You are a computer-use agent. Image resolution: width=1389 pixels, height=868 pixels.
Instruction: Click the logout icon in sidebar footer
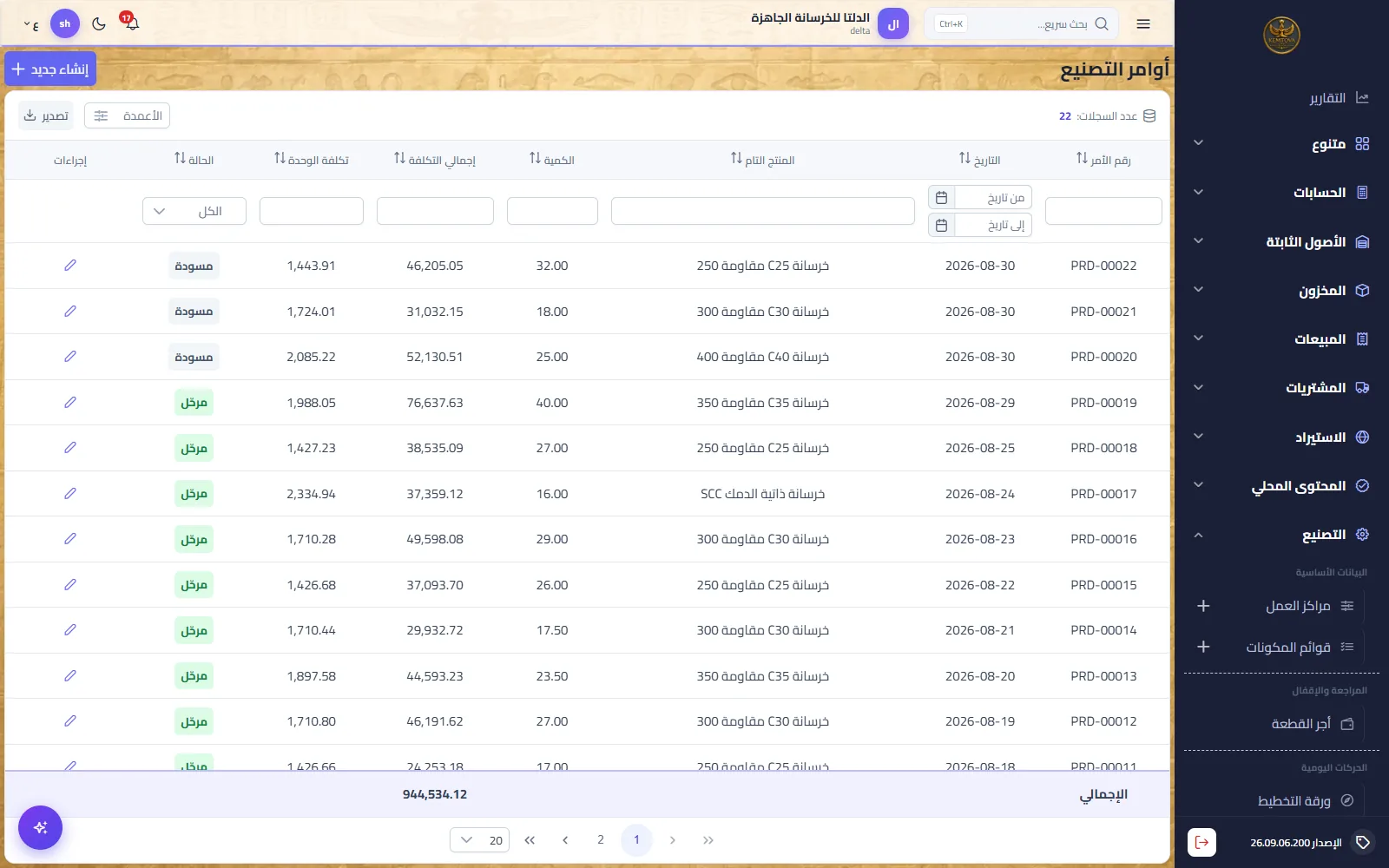tap(1201, 842)
